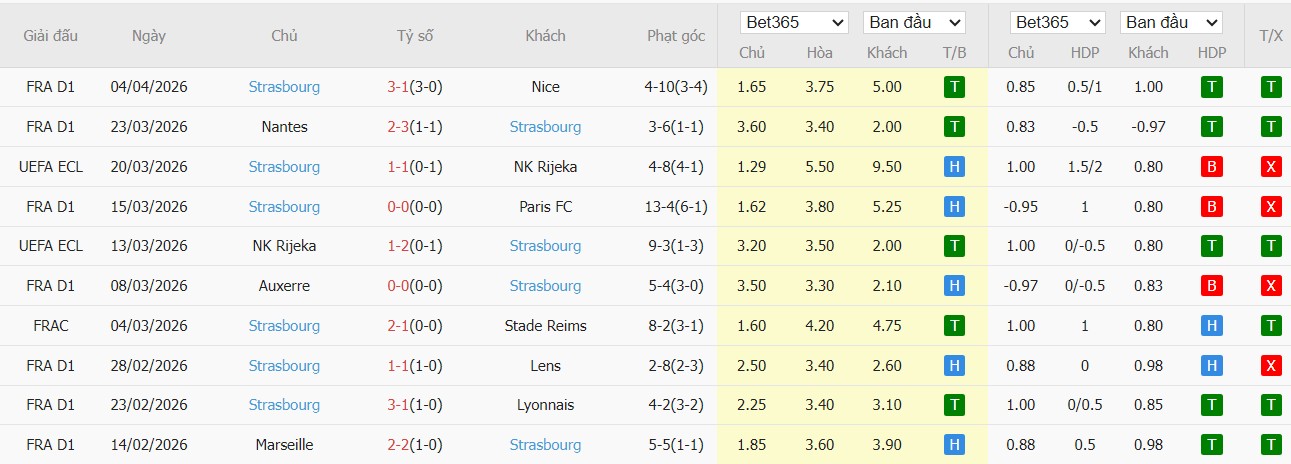The height and width of the screenshot is (464, 1291).
Task: Click red X badge in 20/03/2026 row
Action: tap(1271, 167)
